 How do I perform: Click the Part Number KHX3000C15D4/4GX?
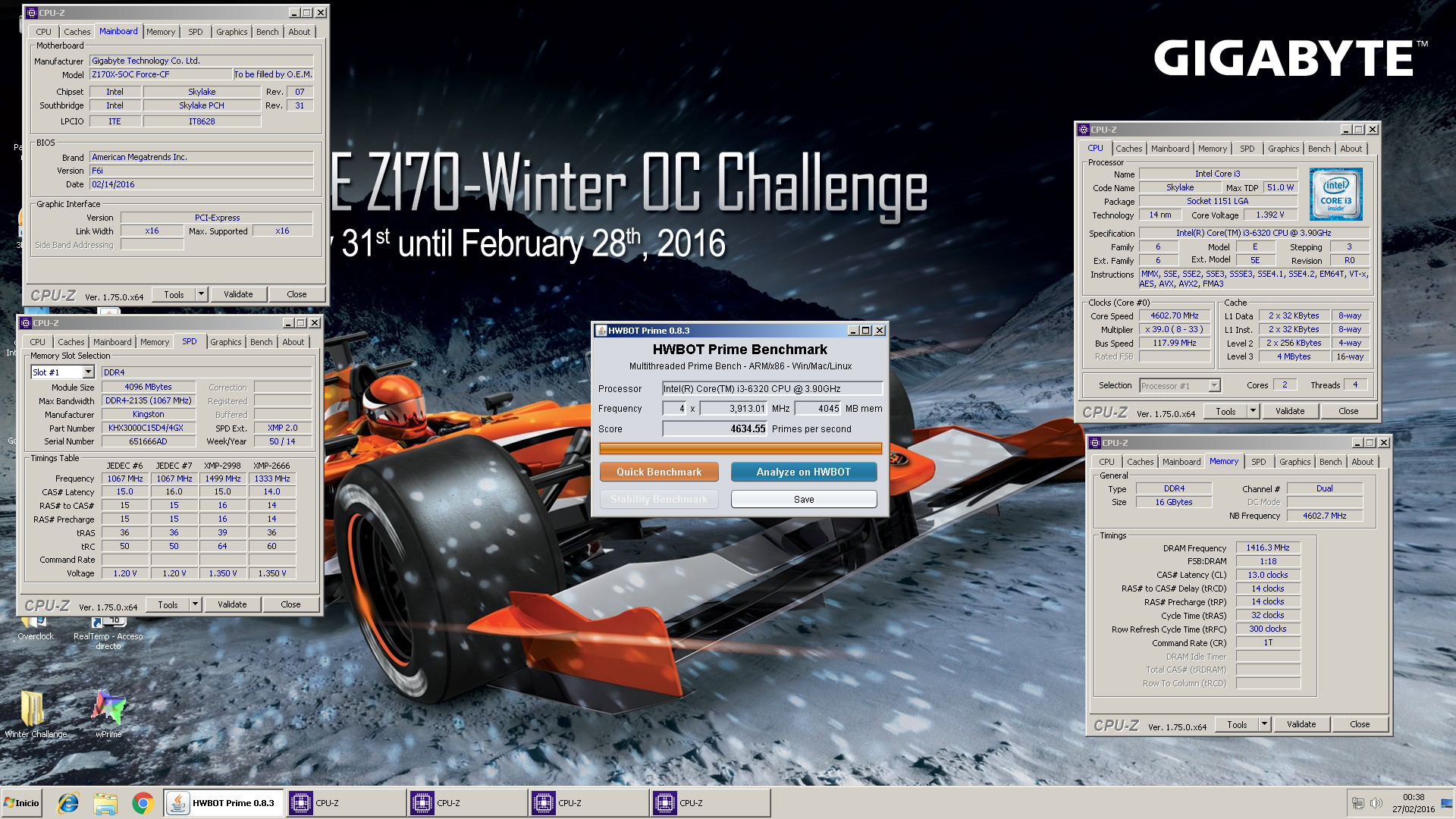click(x=148, y=428)
